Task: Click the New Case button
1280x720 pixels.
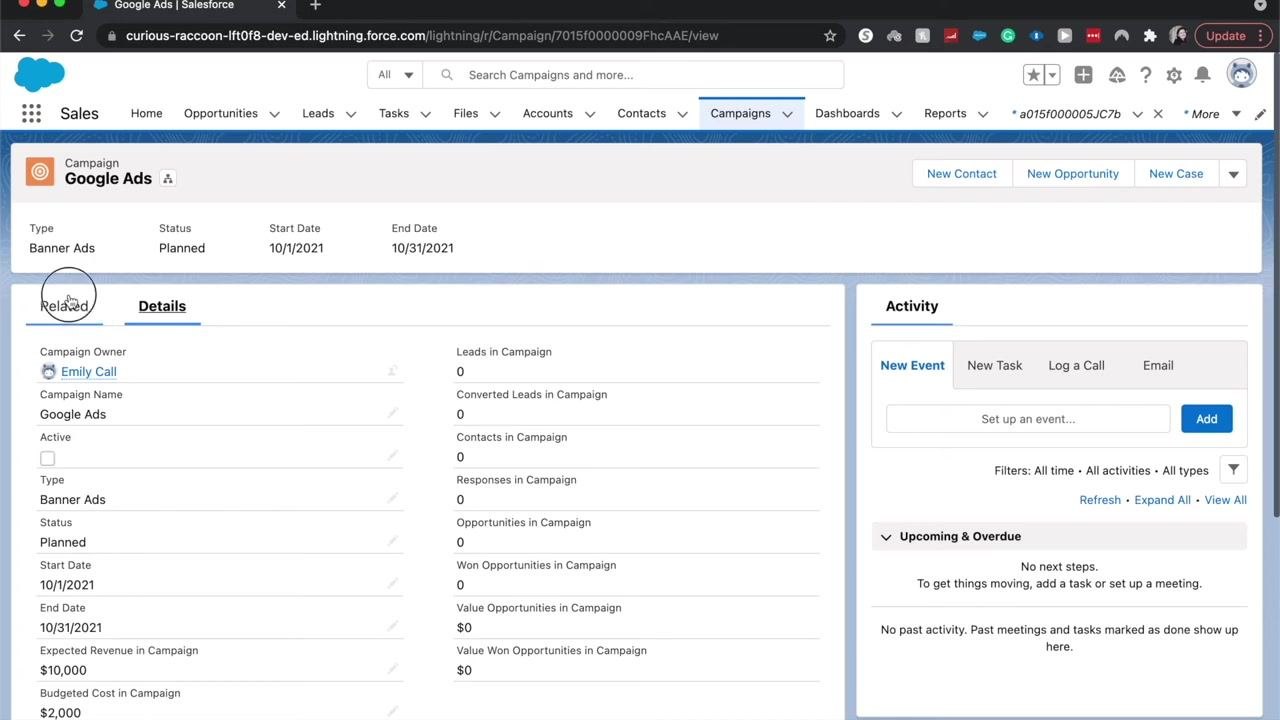Action: click(x=1176, y=174)
